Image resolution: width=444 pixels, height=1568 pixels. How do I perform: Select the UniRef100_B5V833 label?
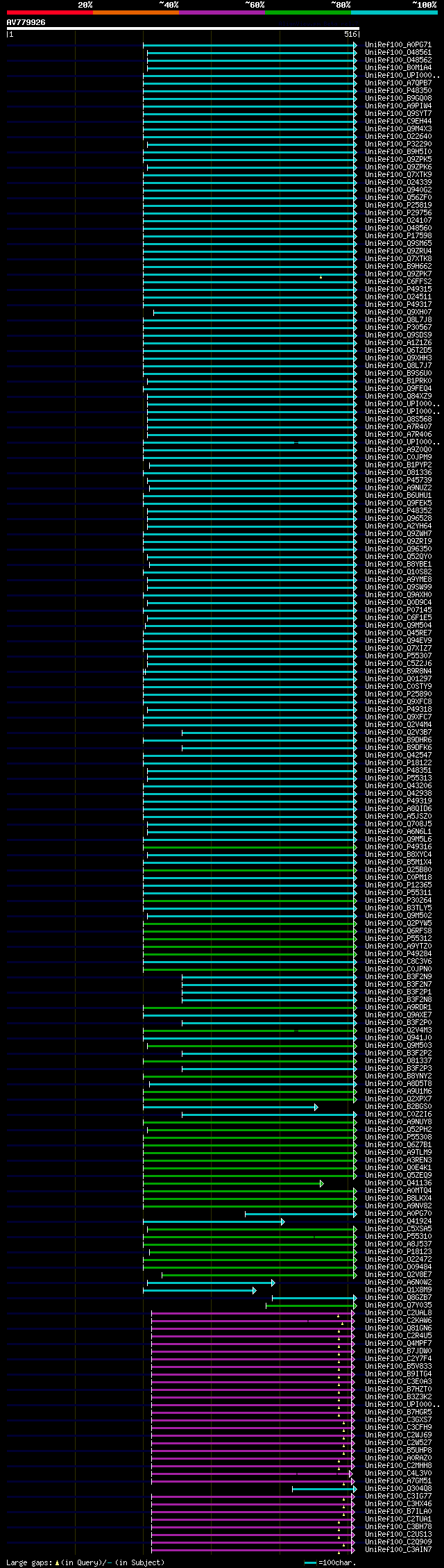398,1367
